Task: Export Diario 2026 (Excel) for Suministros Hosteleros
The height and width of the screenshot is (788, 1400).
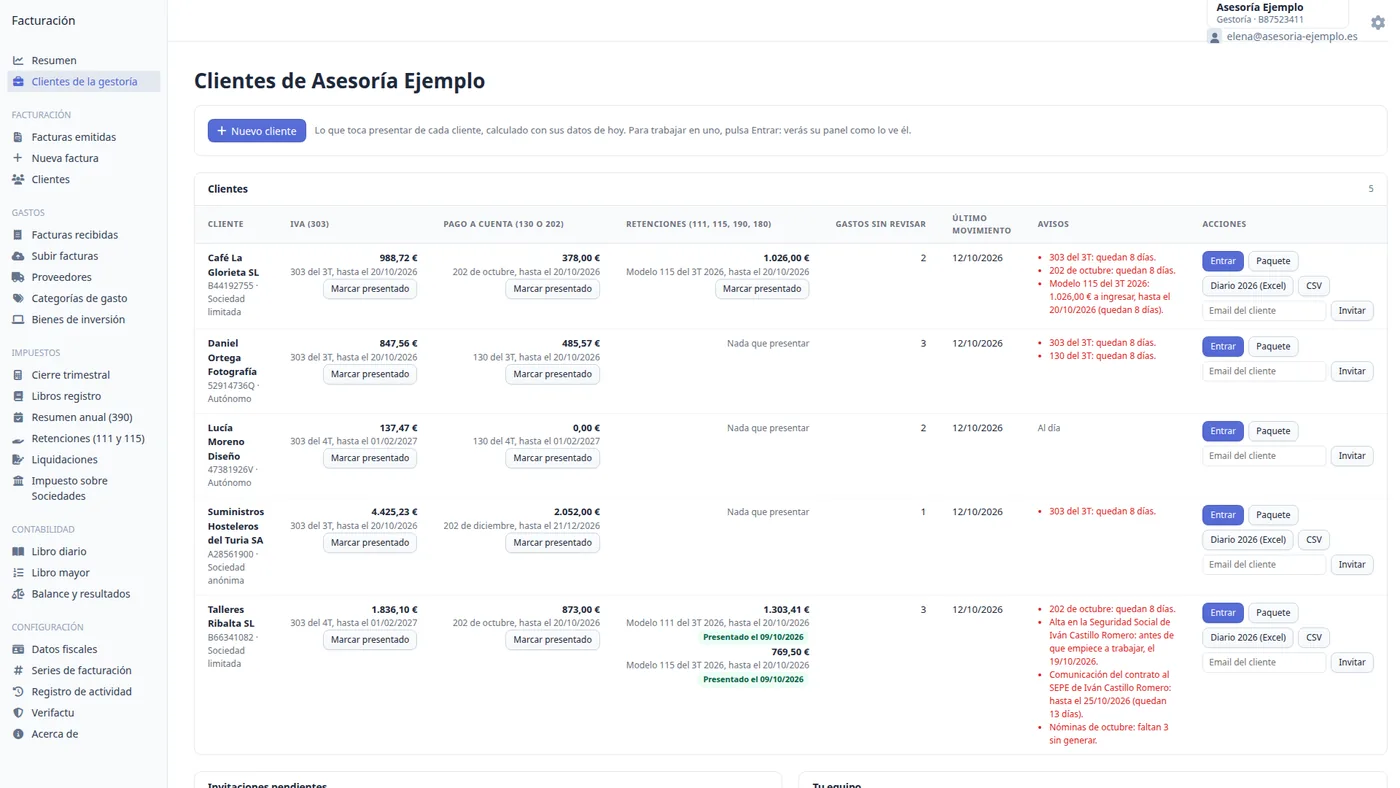Action: click(1248, 540)
